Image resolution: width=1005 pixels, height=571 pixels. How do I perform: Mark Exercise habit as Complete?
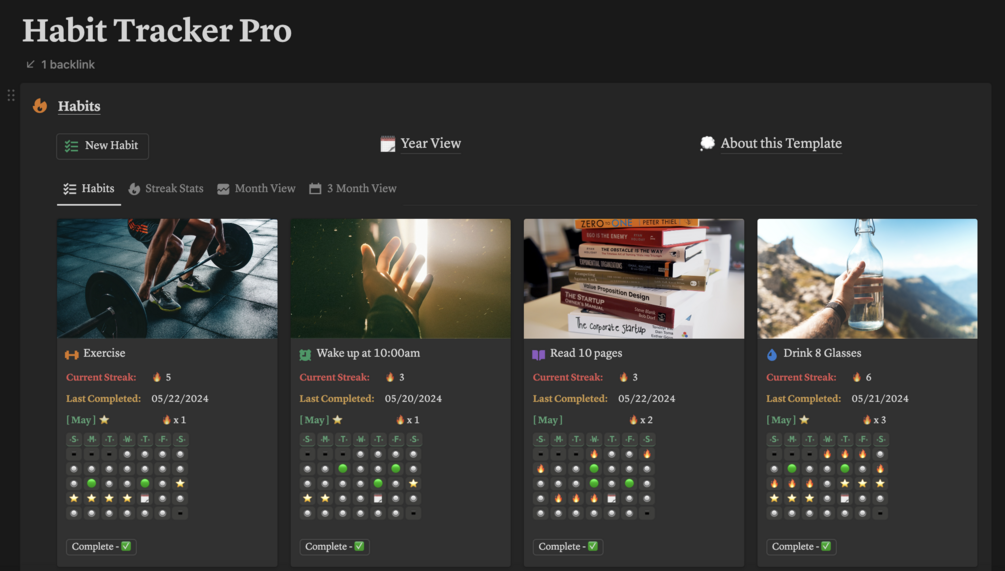[x=101, y=547]
